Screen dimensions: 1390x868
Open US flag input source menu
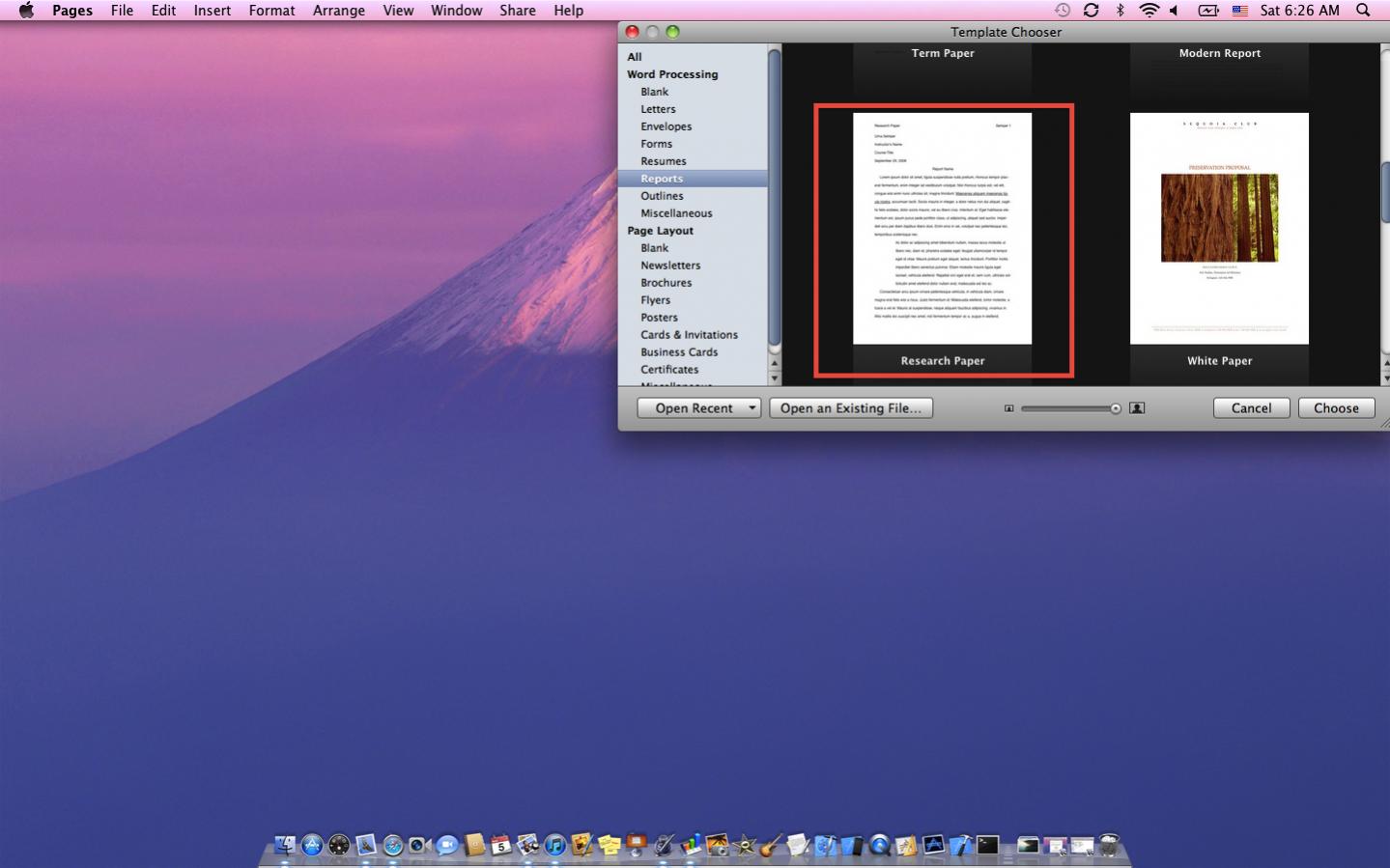(x=1240, y=10)
